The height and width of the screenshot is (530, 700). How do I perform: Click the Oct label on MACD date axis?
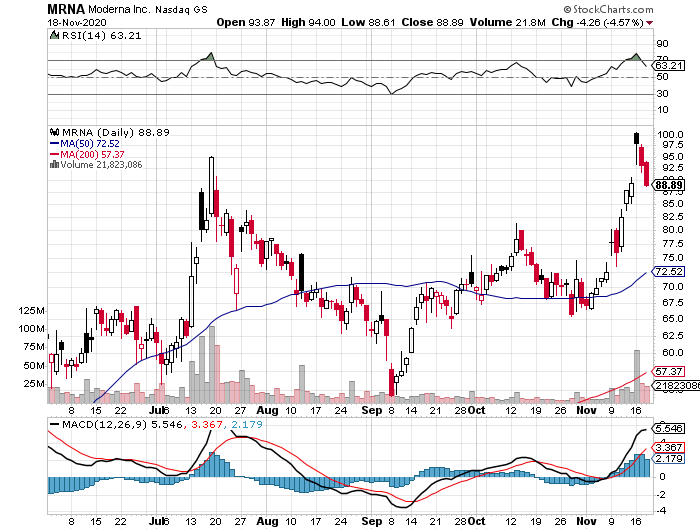click(476, 521)
